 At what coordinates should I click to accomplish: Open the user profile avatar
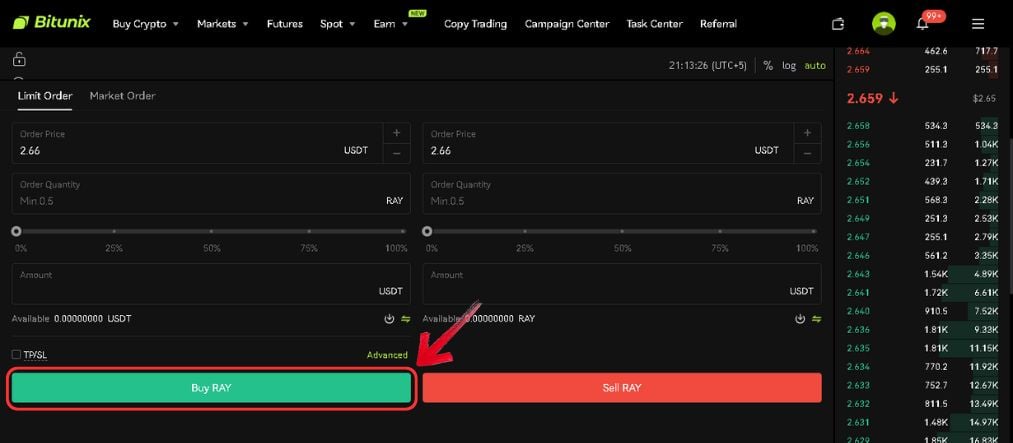click(883, 24)
